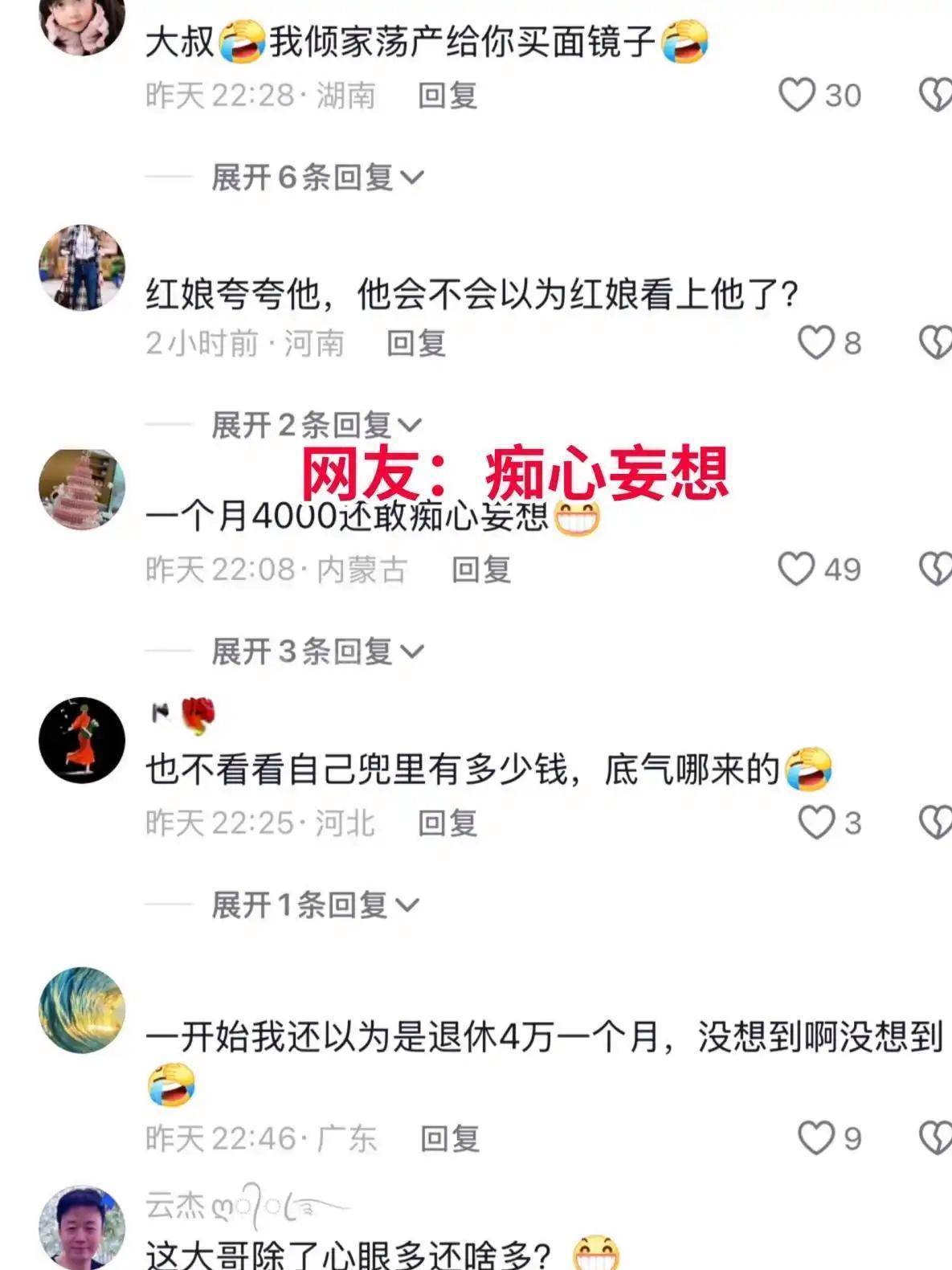Like the Hebei comment with 3 likes

point(816,823)
